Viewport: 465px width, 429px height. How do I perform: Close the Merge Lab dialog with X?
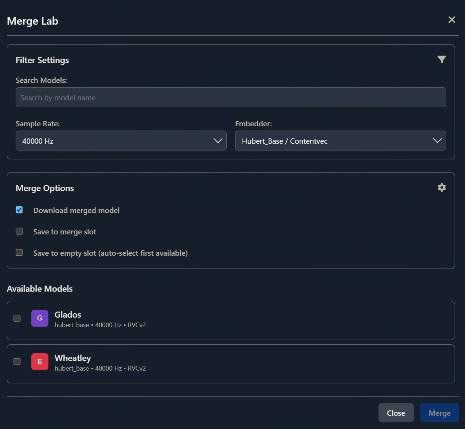[x=452, y=20]
